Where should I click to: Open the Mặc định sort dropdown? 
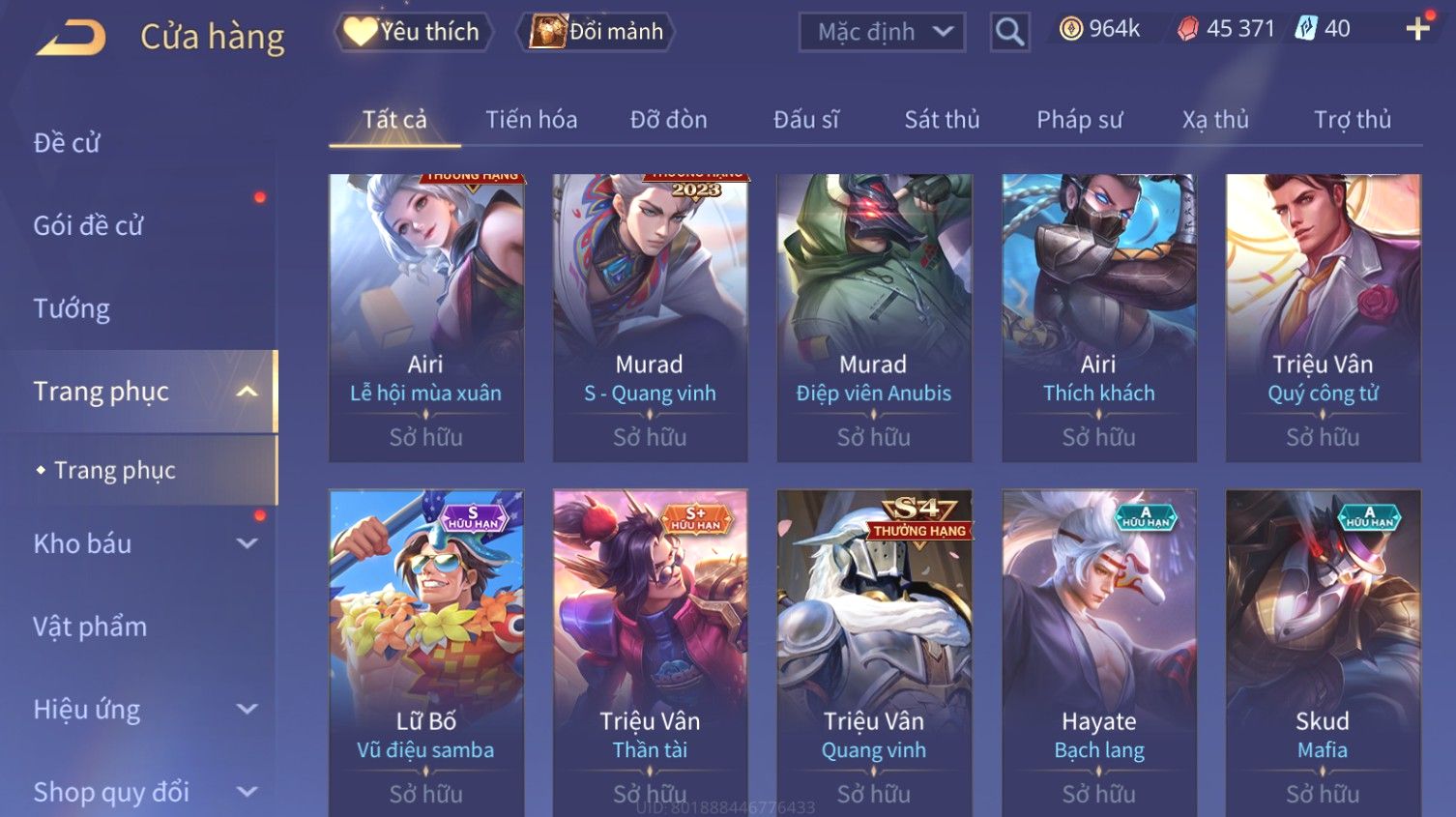pyautogui.click(x=882, y=32)
